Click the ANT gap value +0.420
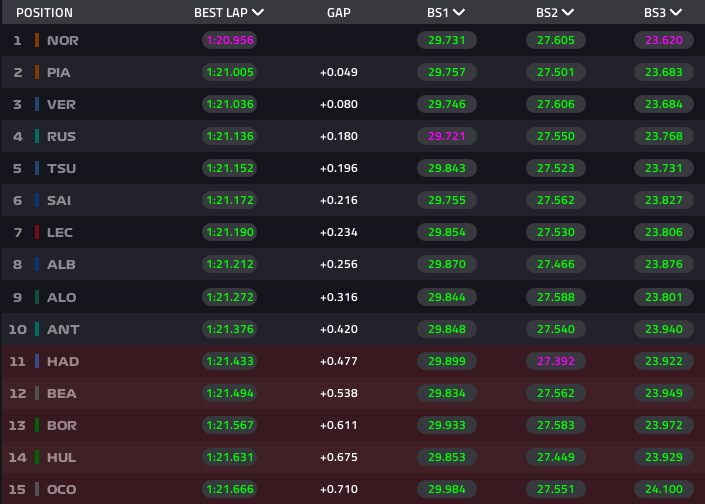 [339, 329]
